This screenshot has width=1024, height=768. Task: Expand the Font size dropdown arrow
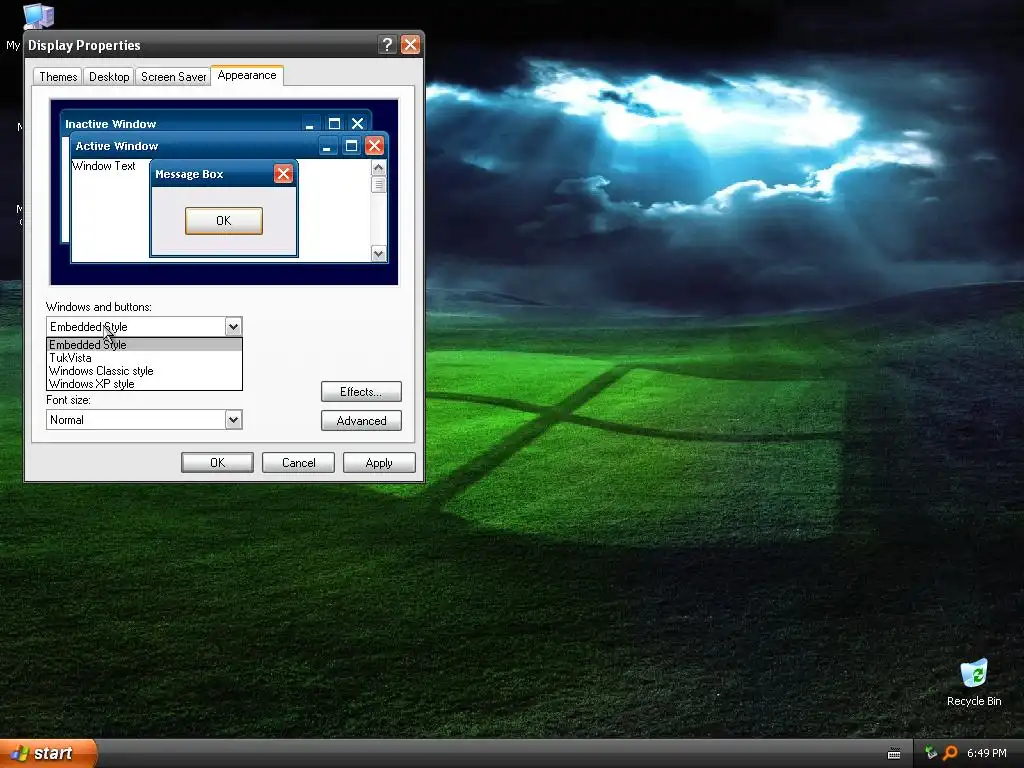[x=233, y=419]
